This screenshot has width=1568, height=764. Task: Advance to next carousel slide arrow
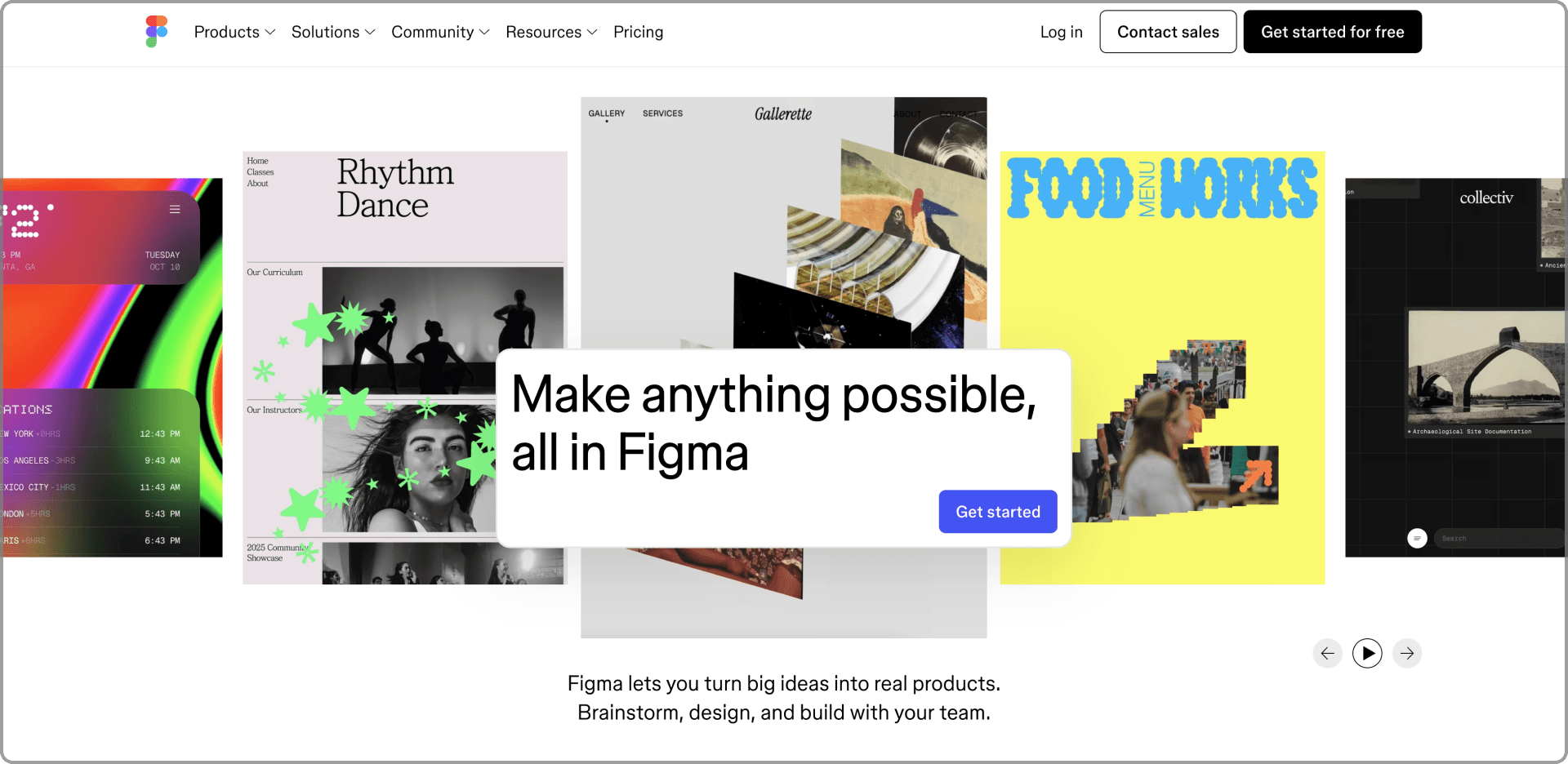click(x=1406, y=653)
